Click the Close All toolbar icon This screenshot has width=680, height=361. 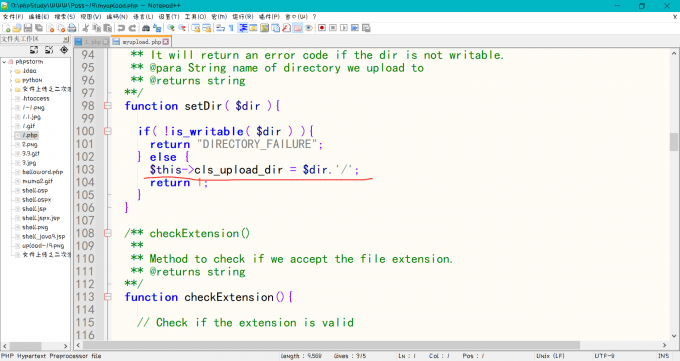(61, 28)
